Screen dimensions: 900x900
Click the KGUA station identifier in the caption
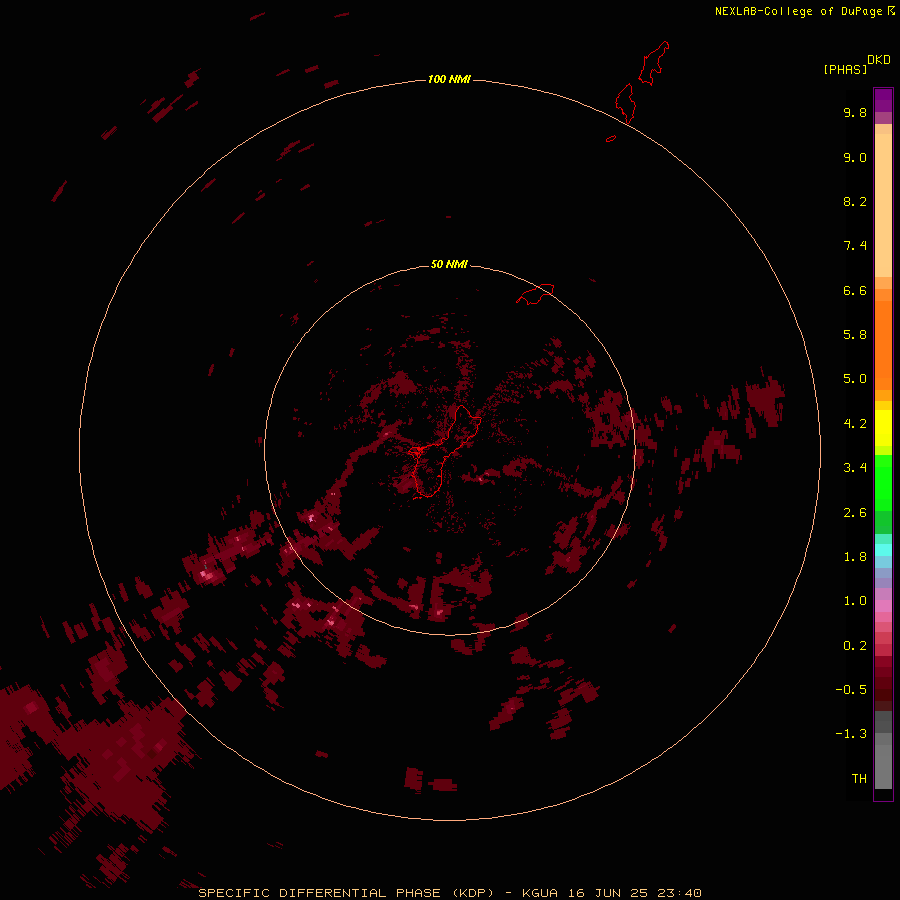[x=540, y=893]
